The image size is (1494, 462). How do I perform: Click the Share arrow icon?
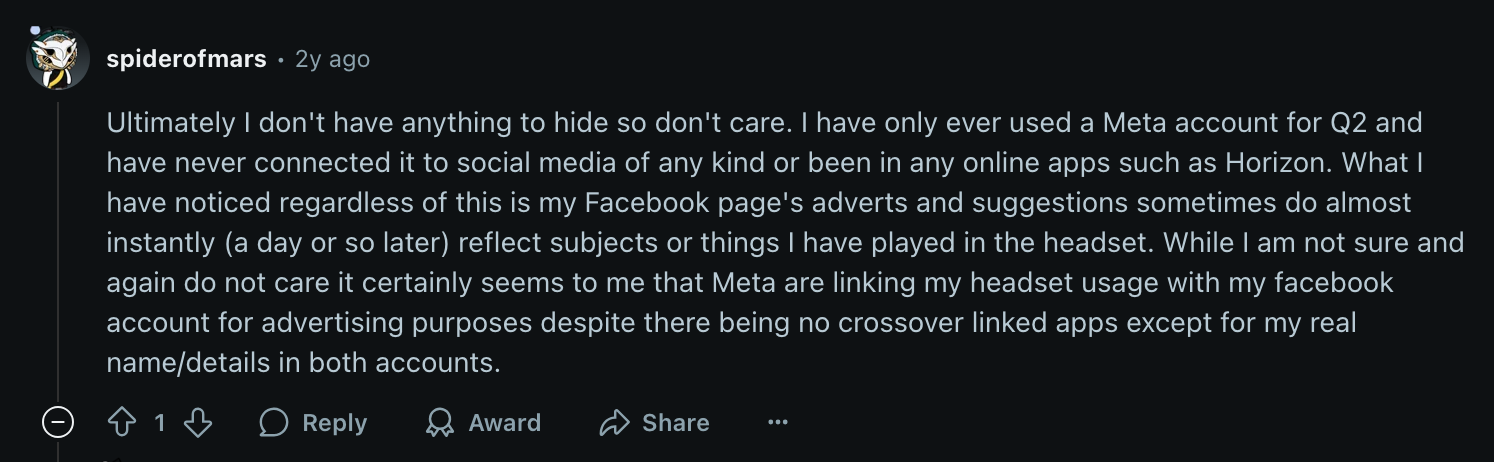click(613, 423)
